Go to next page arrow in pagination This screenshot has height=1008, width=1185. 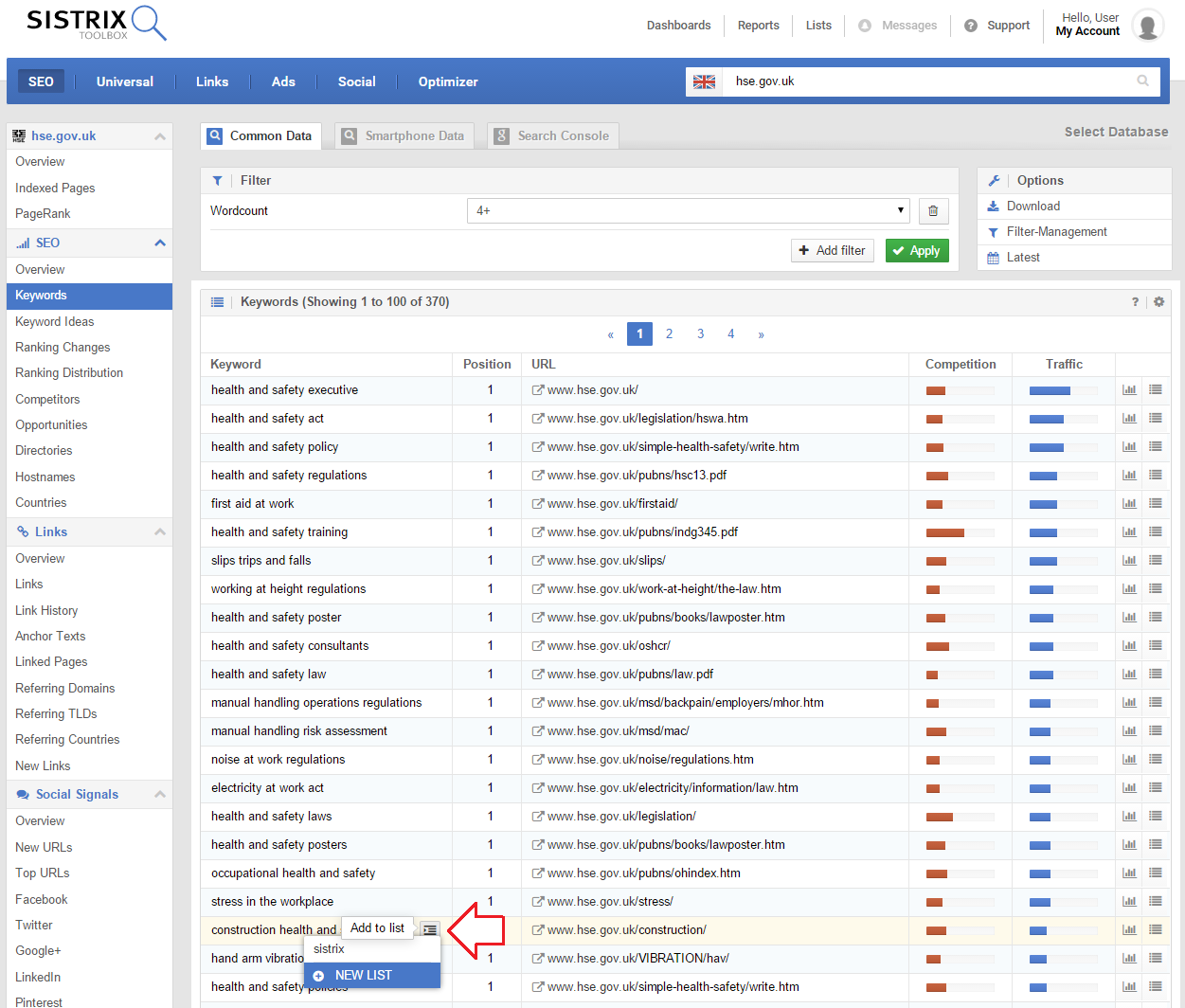click(761, 334)
